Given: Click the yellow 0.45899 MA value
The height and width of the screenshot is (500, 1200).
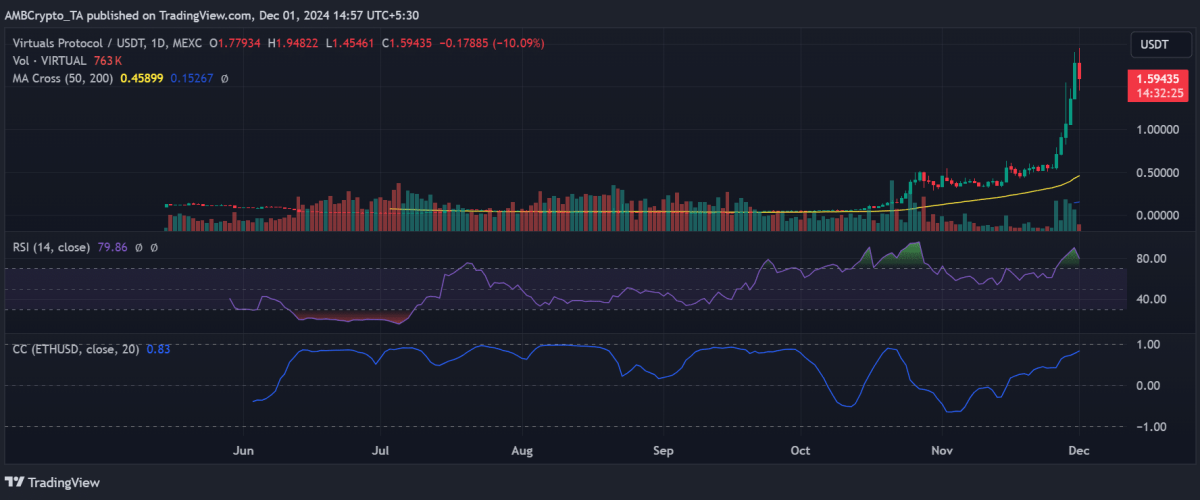Looking at the screenshot, I should coord(142,78).
